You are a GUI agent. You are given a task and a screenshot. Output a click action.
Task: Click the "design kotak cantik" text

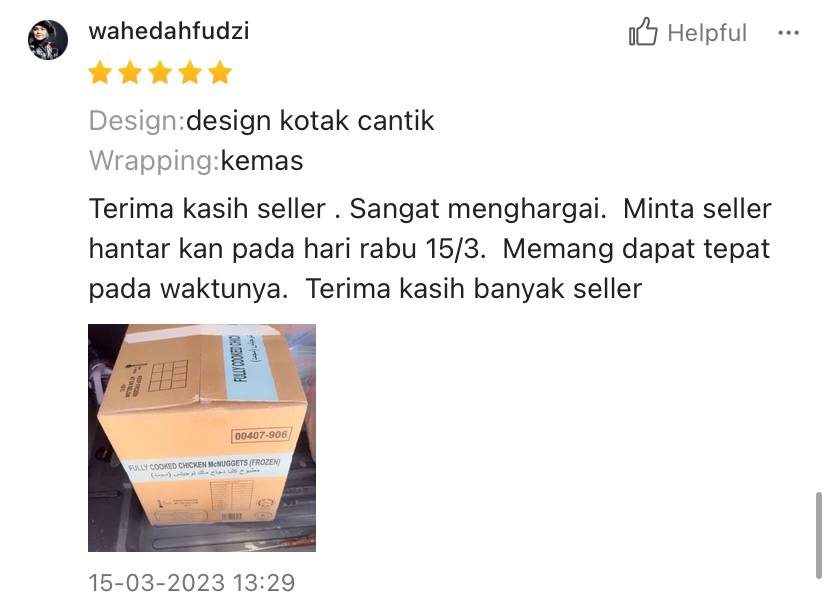click(310, 121)
